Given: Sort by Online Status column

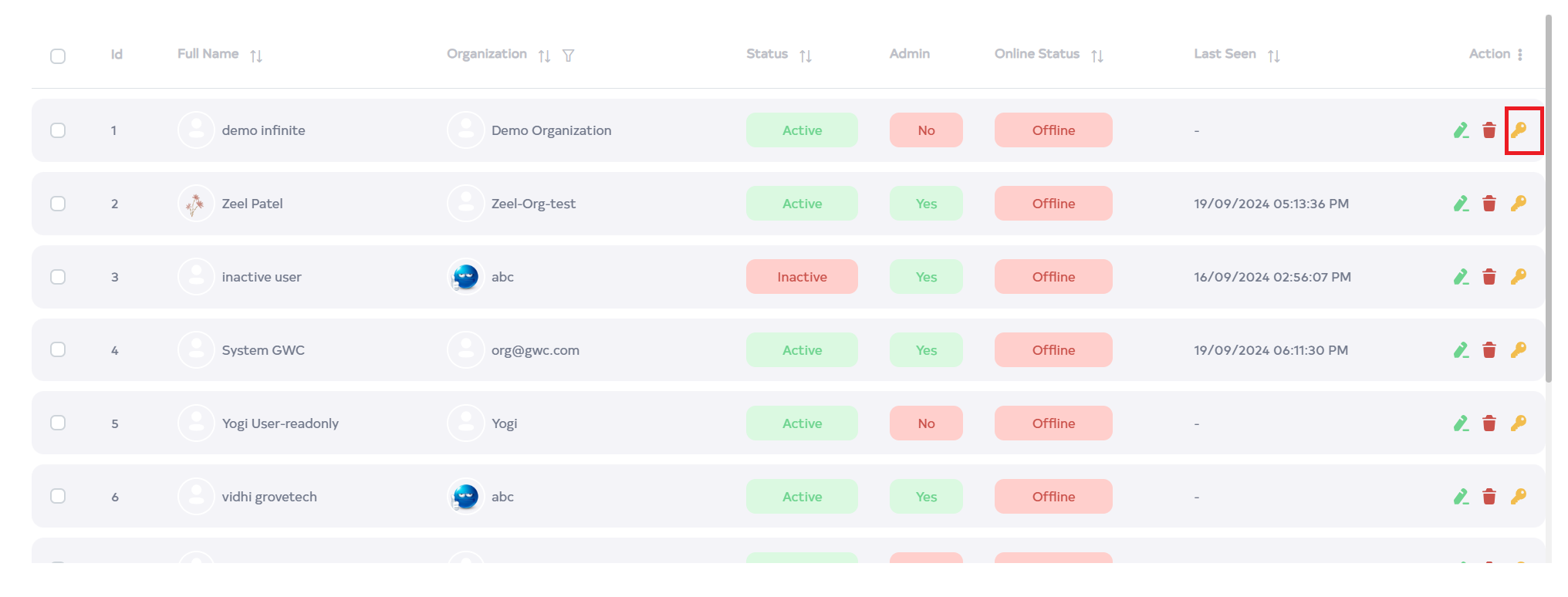Looking at the screenshot, I should click(x=1097, y=56).
